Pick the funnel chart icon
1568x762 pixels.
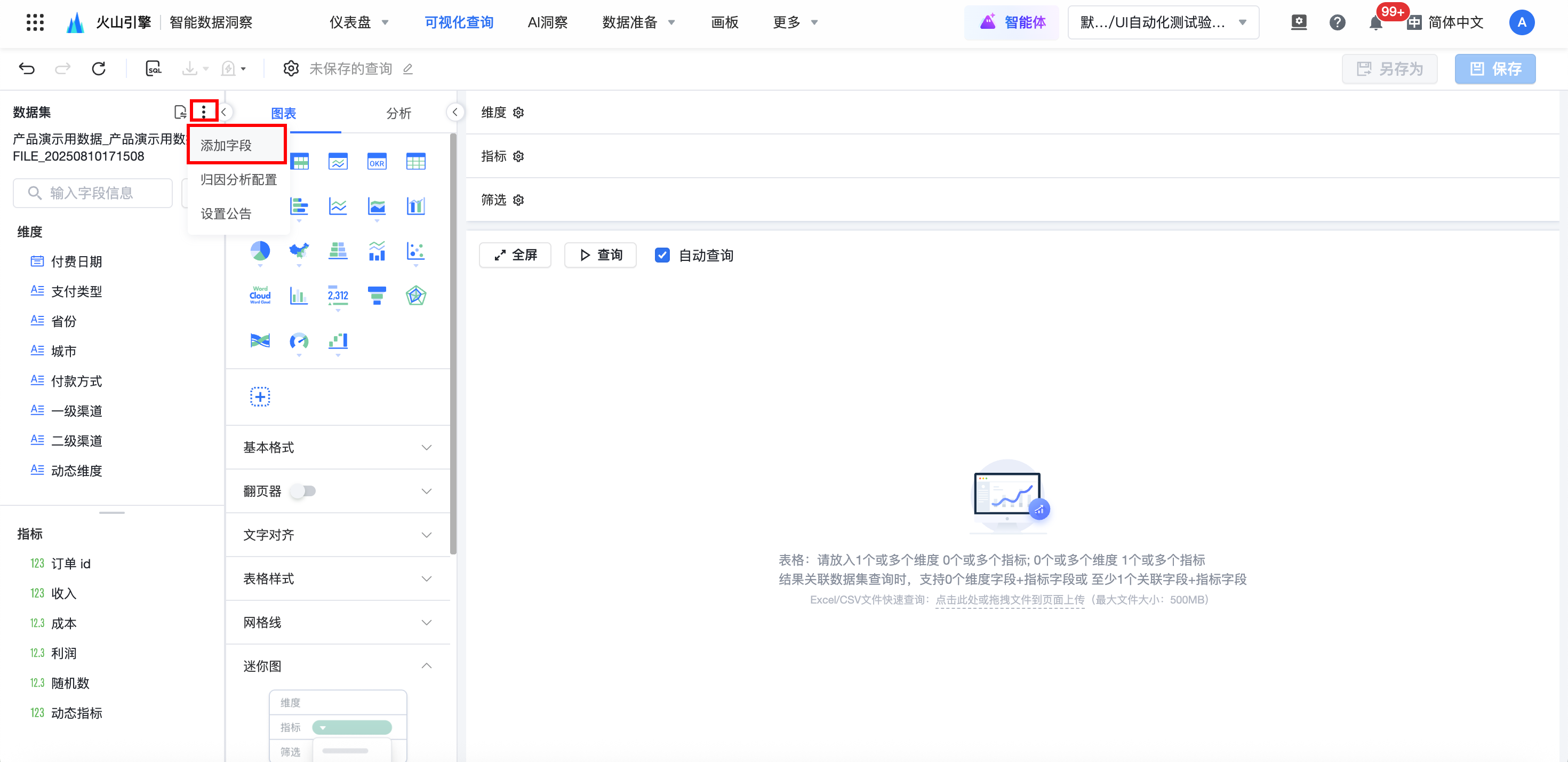tap(377, 296)
